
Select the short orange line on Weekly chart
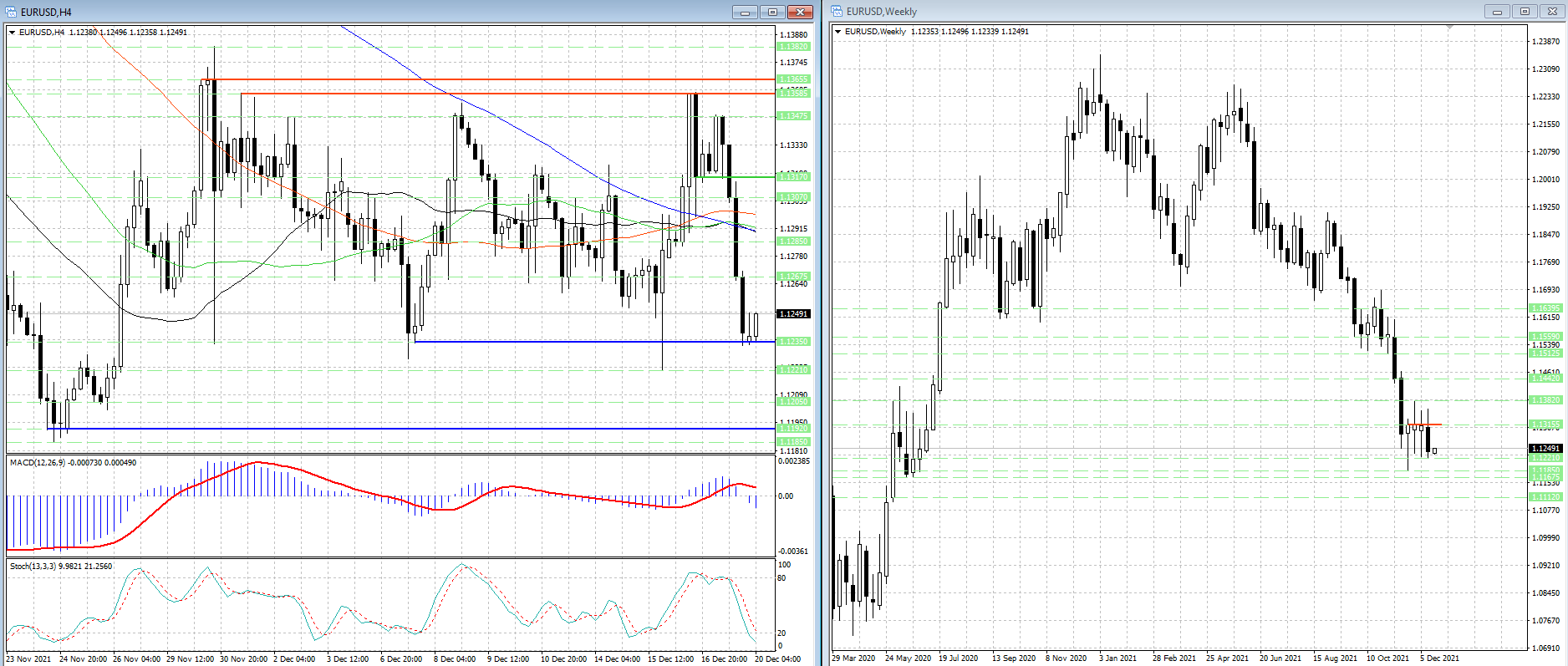(x=1424, y=425)
